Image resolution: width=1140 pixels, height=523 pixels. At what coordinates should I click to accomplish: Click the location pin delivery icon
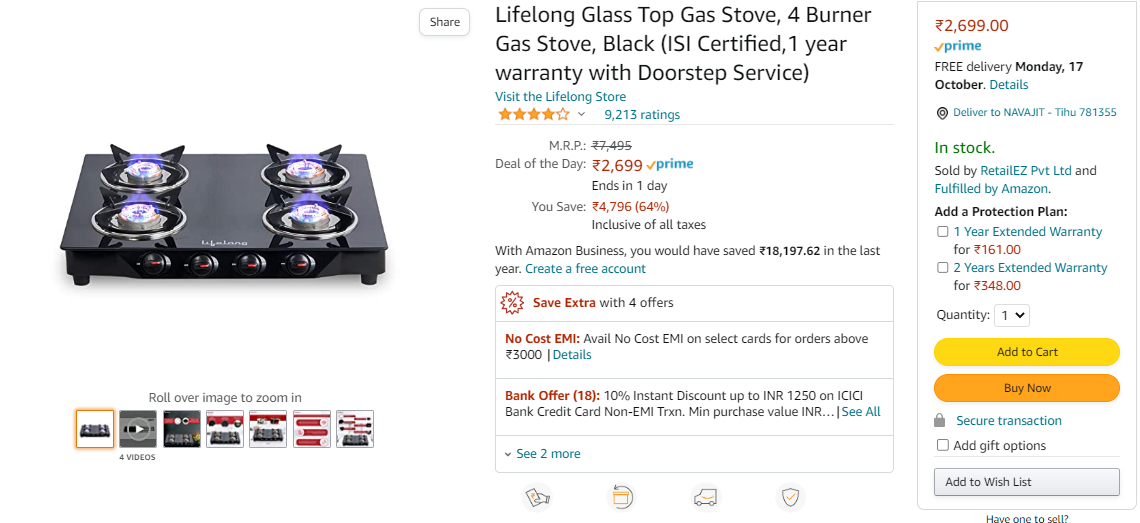tap(942, 113)
